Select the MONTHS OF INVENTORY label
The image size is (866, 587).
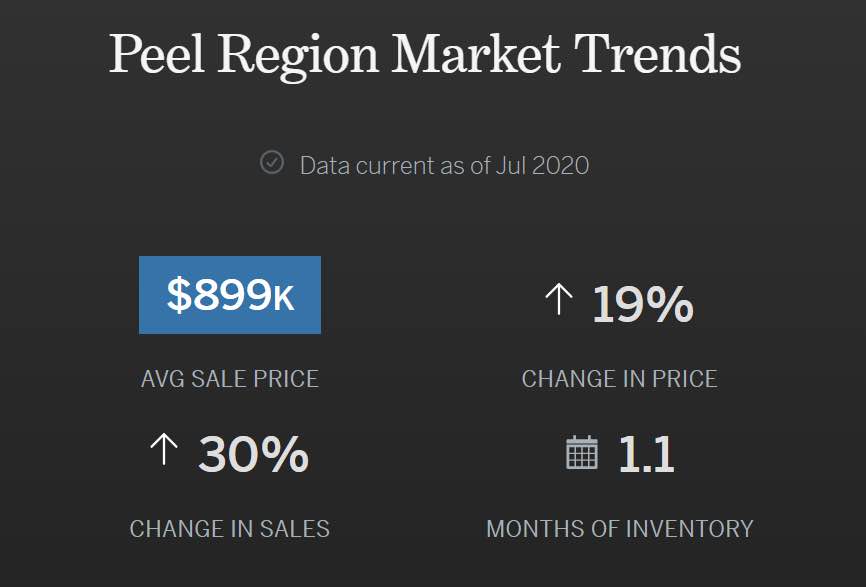tap(620, 528)
